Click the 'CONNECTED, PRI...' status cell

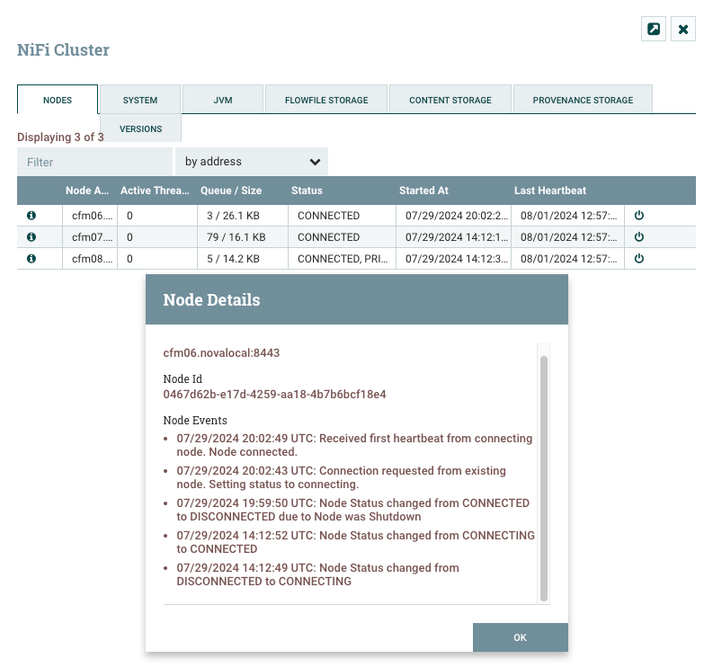pyautogui.click(x=342, y=258)
